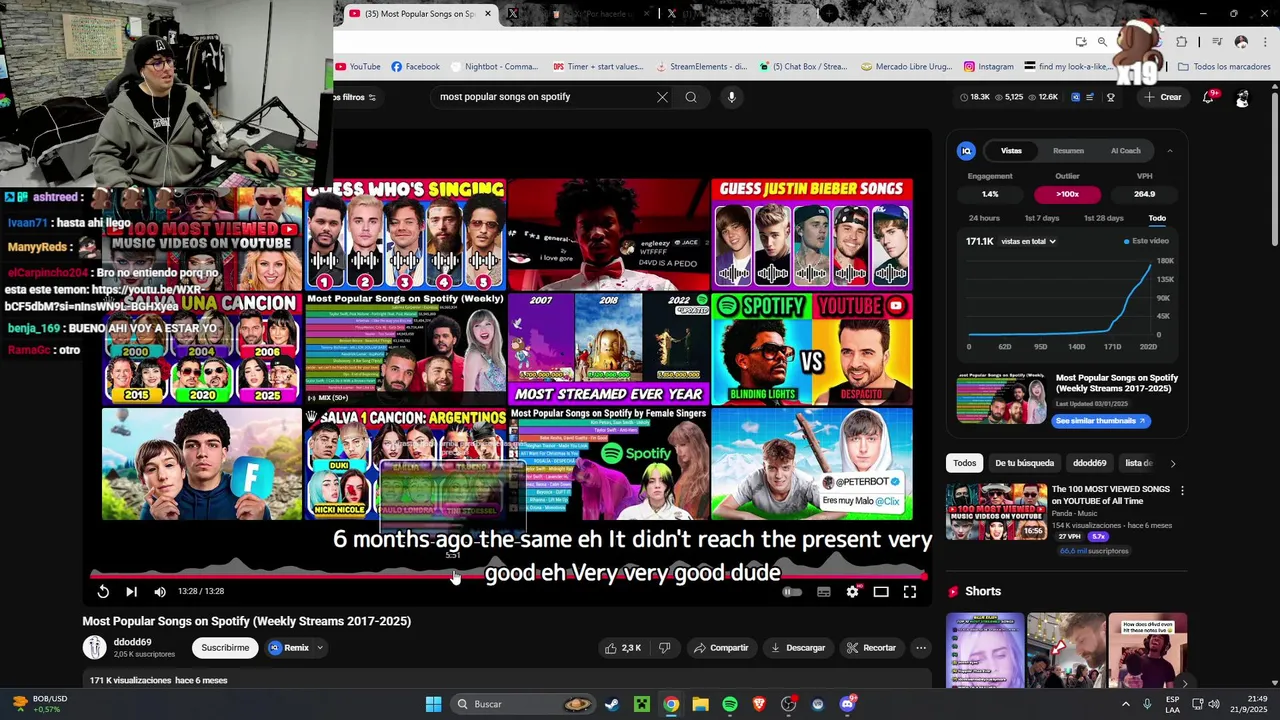Open the more actions ellipsis menu
Screen dimensions: 1280x720
click(921, 648)
